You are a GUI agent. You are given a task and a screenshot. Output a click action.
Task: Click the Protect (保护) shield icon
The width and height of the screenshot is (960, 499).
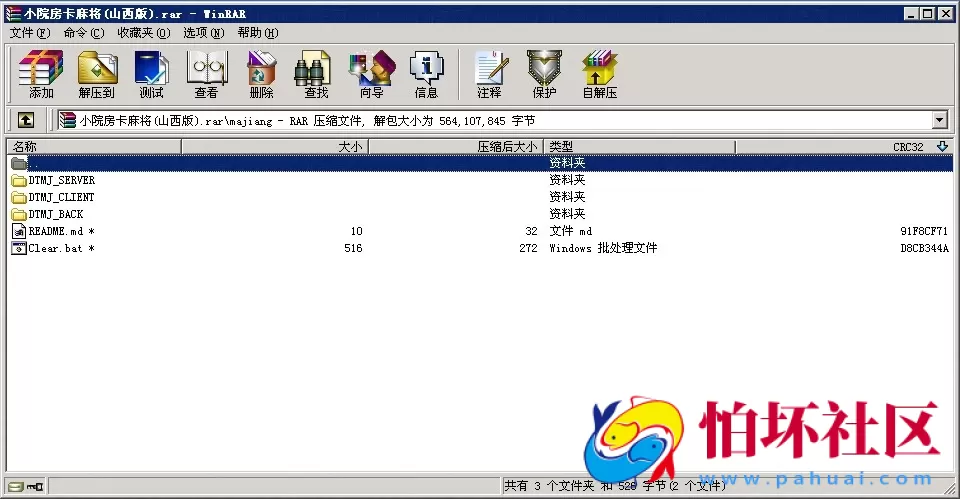tap(544, 75)
